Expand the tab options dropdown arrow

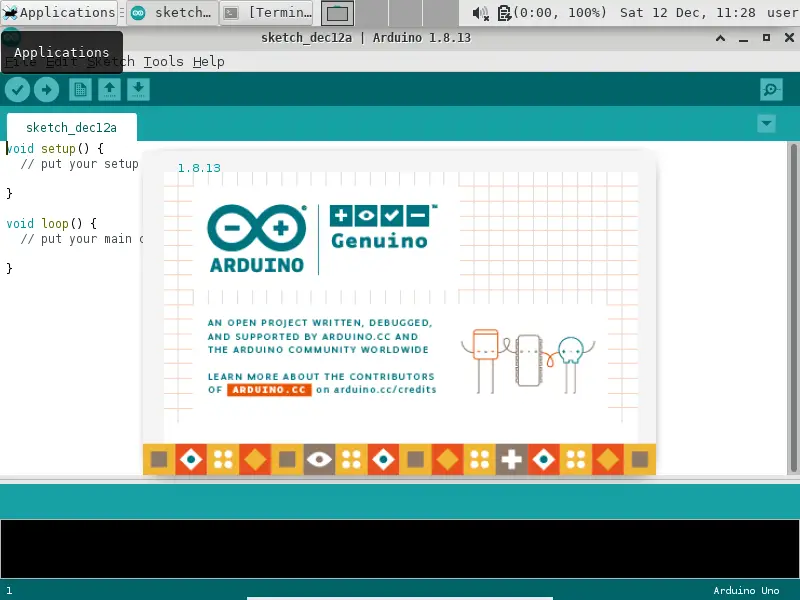pyautogui.click(x=766, y=123)
